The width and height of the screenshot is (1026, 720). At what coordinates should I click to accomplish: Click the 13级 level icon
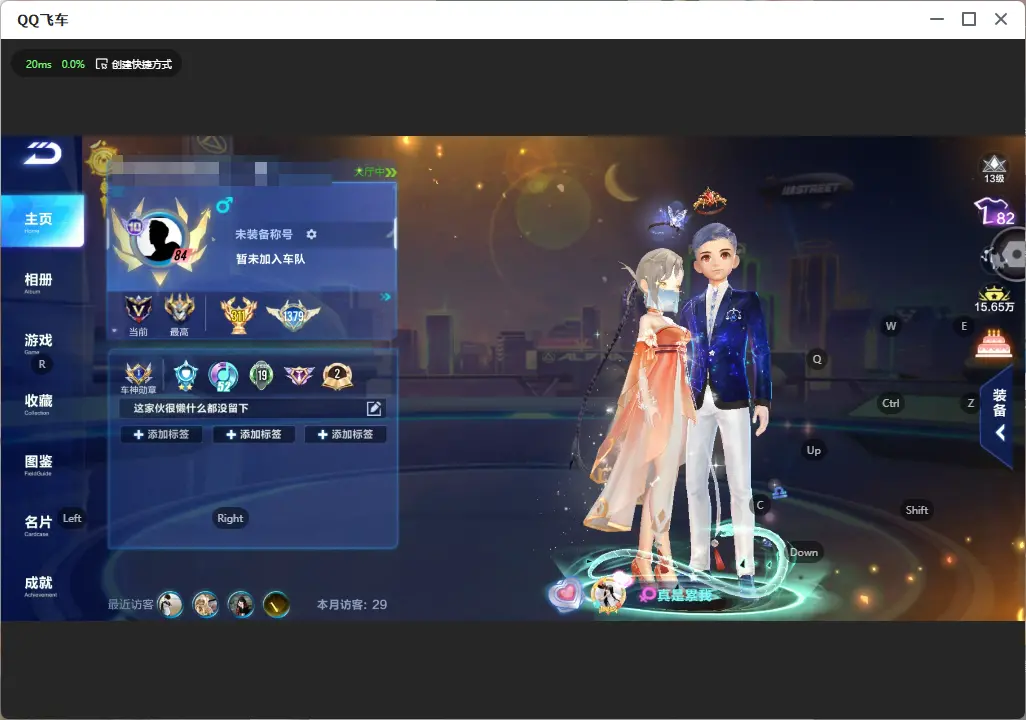[994, 169]
